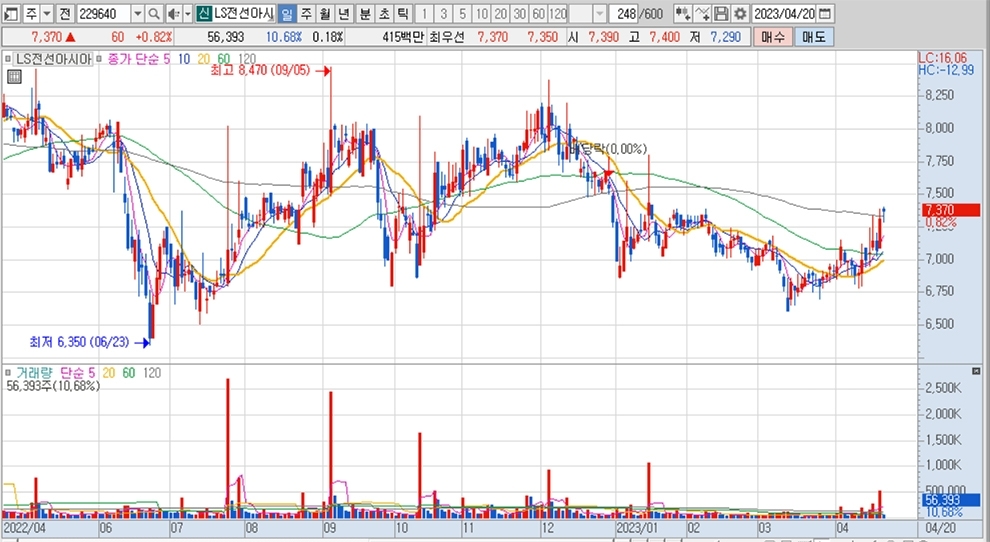990x542 pixels.
Task: Open the dropdown after the 120 interval button
Action: point(600,14)
